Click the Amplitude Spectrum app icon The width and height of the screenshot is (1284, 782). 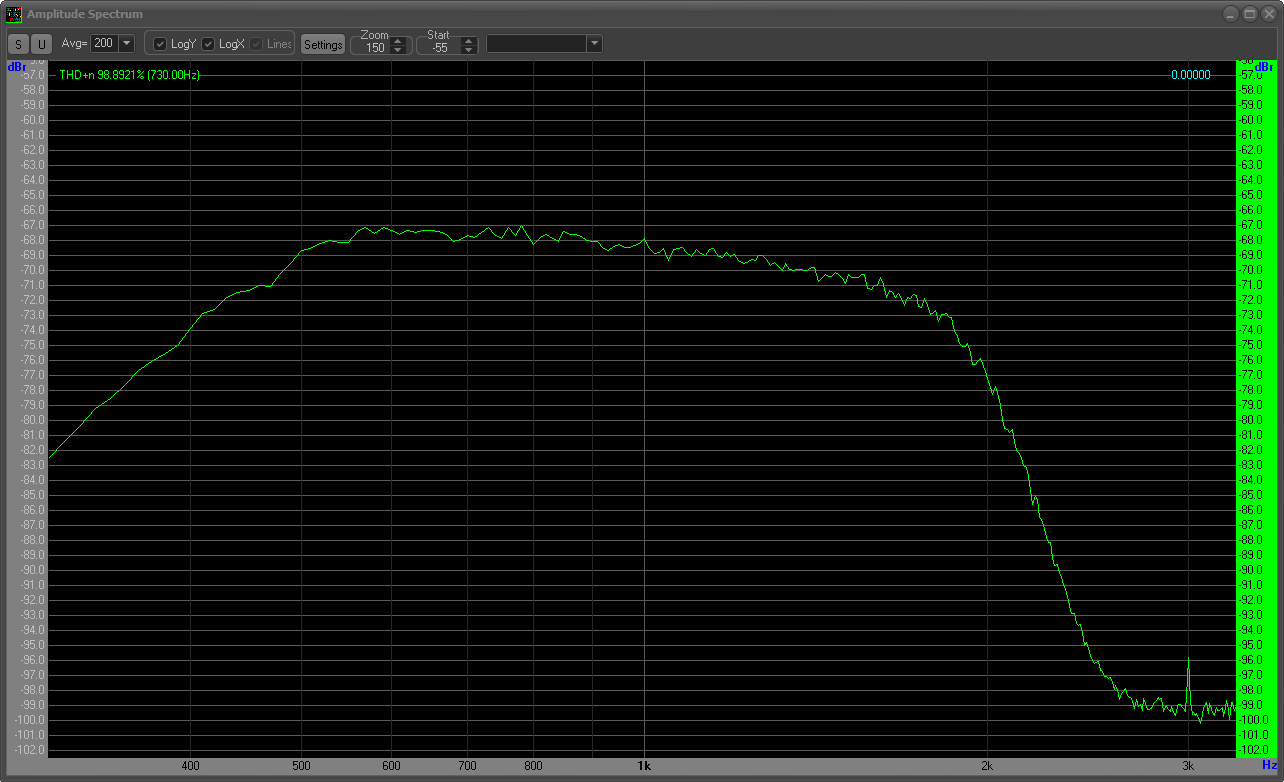point(14,14)
